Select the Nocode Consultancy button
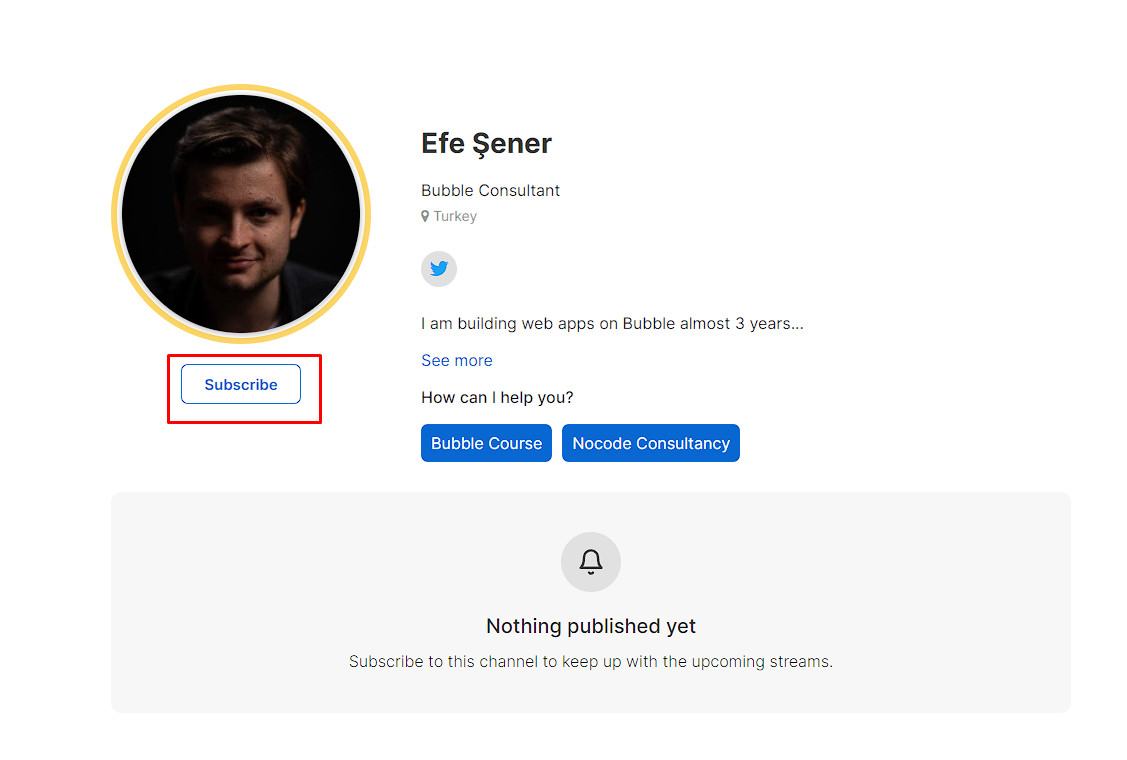This screenshot has width=1127, height=760. pos(650,443)
